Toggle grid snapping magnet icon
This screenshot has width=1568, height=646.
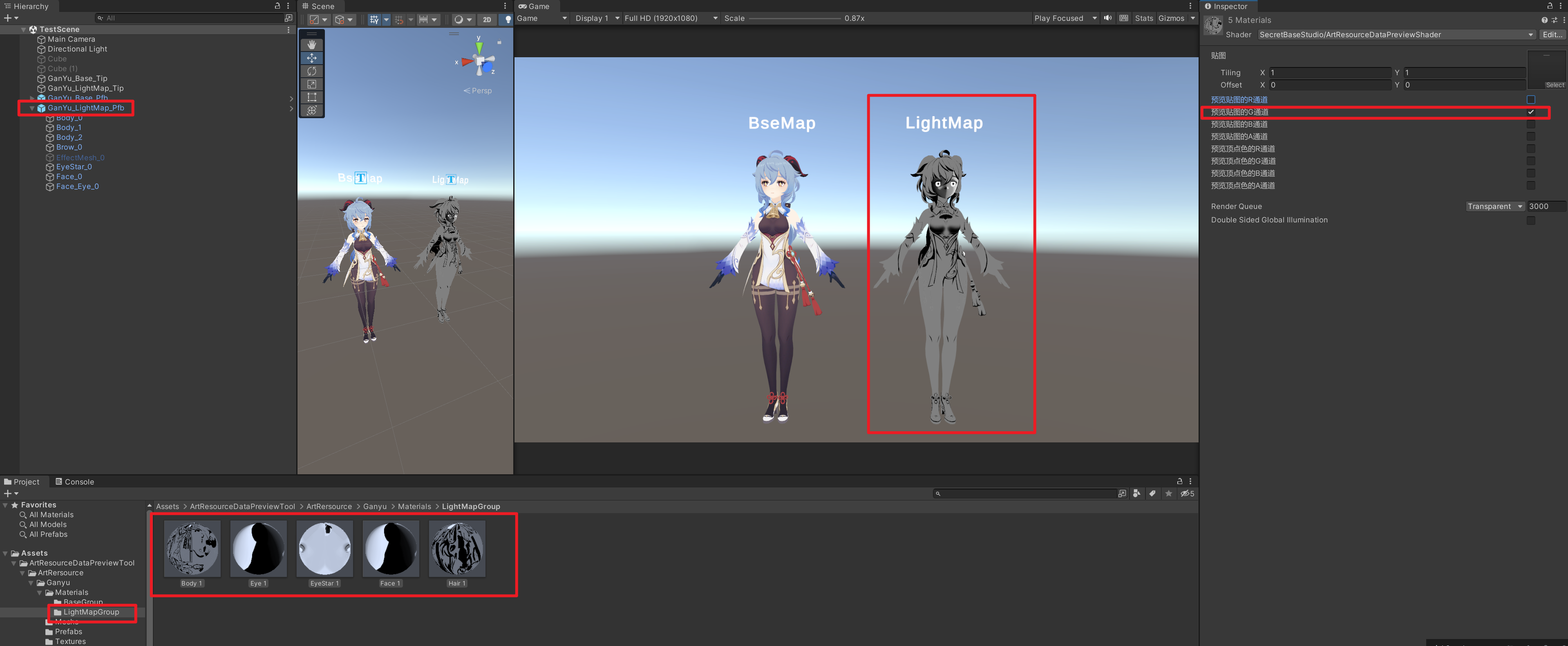click(x=399, y=20)
